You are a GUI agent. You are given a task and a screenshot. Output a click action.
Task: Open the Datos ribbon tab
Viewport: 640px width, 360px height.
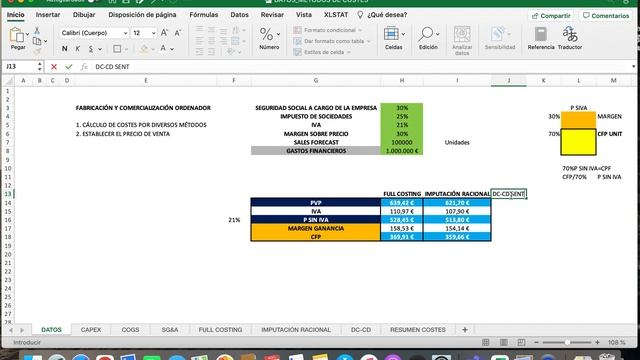[239, 15]
